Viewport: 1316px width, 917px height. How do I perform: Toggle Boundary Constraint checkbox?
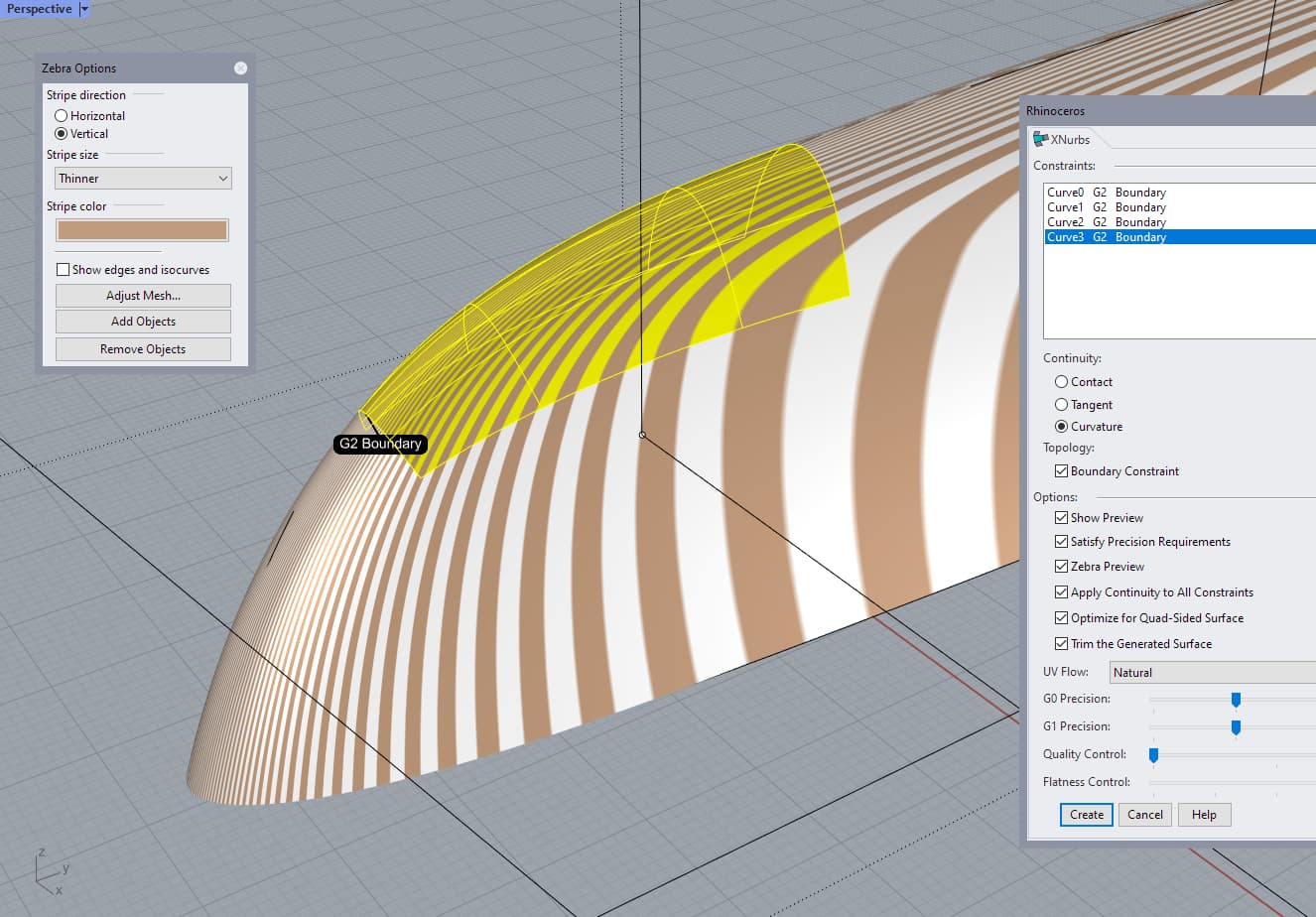coord(1062,471)
